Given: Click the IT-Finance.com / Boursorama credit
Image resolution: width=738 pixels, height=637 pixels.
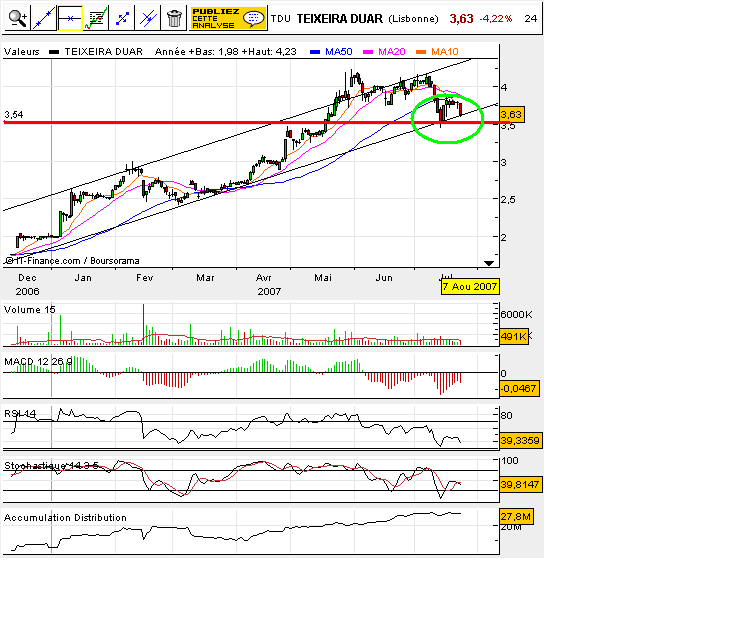Looking at the screenshot, I should pyautogui.click(x=72, y=261).
